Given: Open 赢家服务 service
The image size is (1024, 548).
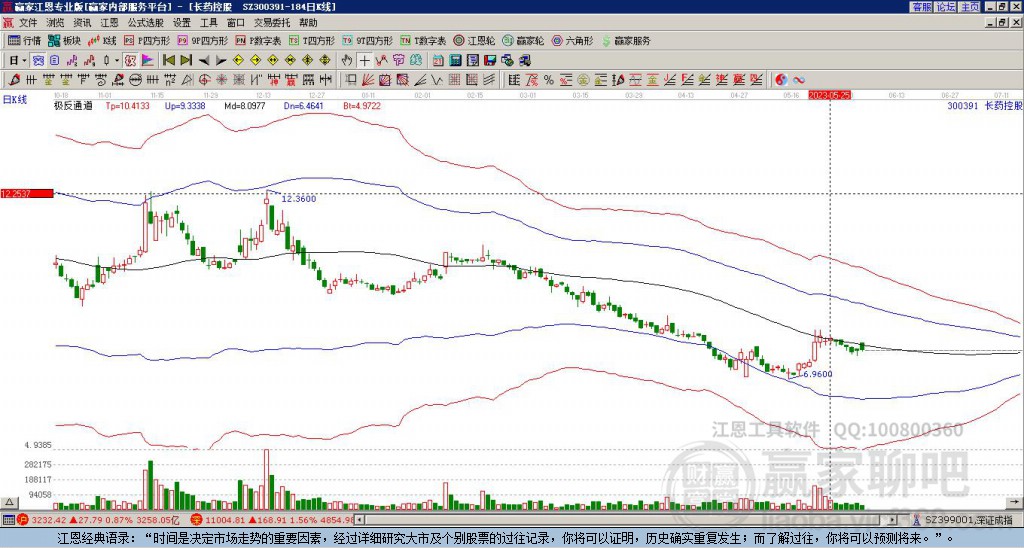Looking at the screenshot, I should point(626,40).
